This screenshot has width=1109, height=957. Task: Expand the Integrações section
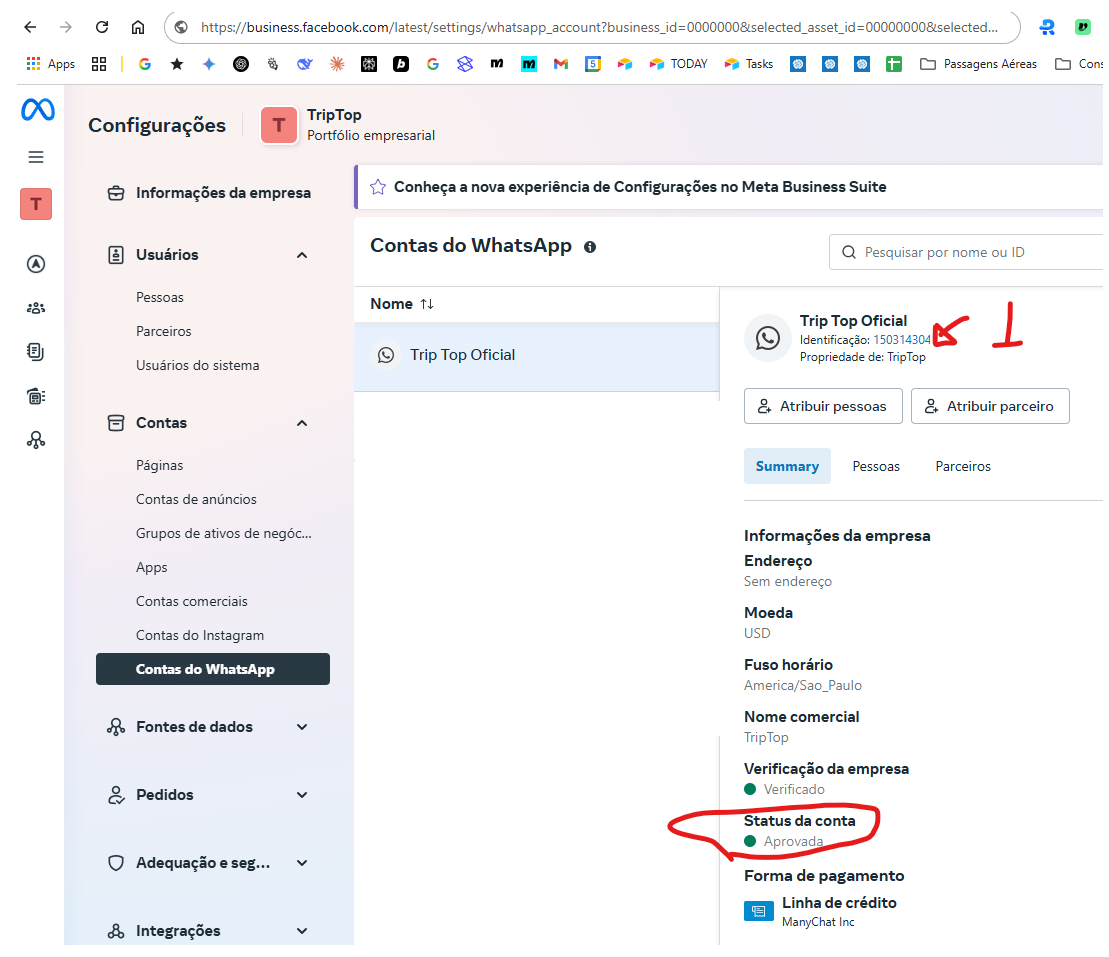pyautogui.click(x=302, y=931)
